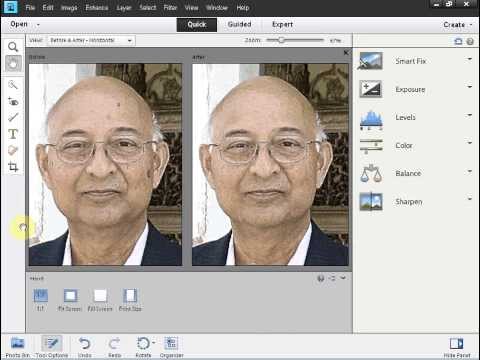Open the dropdown arrow next to Open
Image resolution: width=480 pixels, height=360 pixels.
(x=38, y=25)
